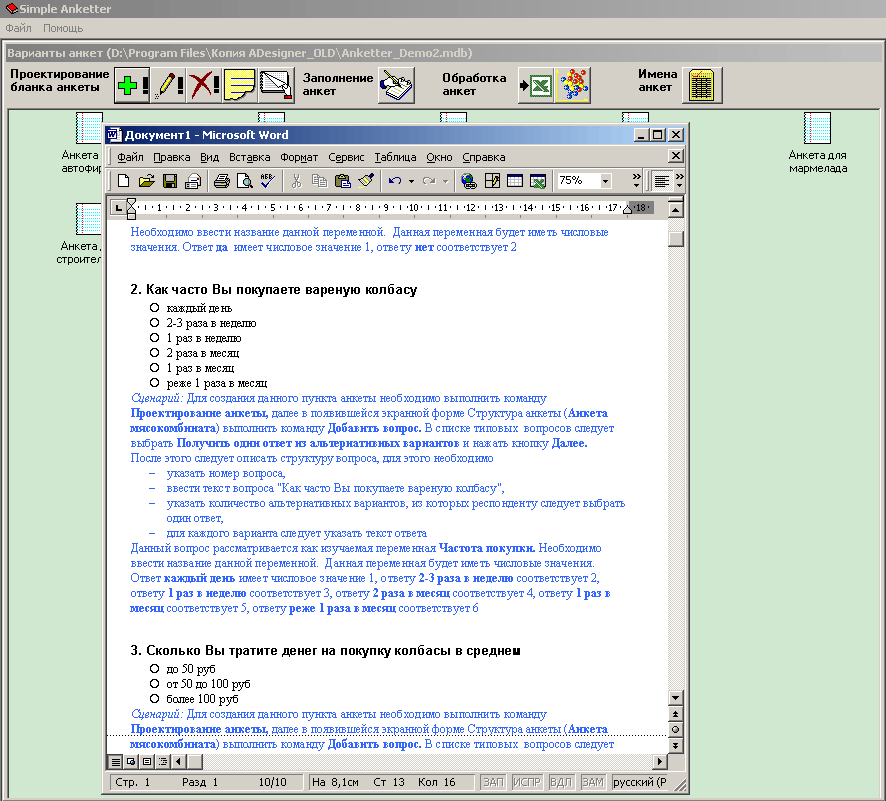Open the Redo history dropdown arrow
The height and width of the screenshot is (801, 886).
coord(445,181)
